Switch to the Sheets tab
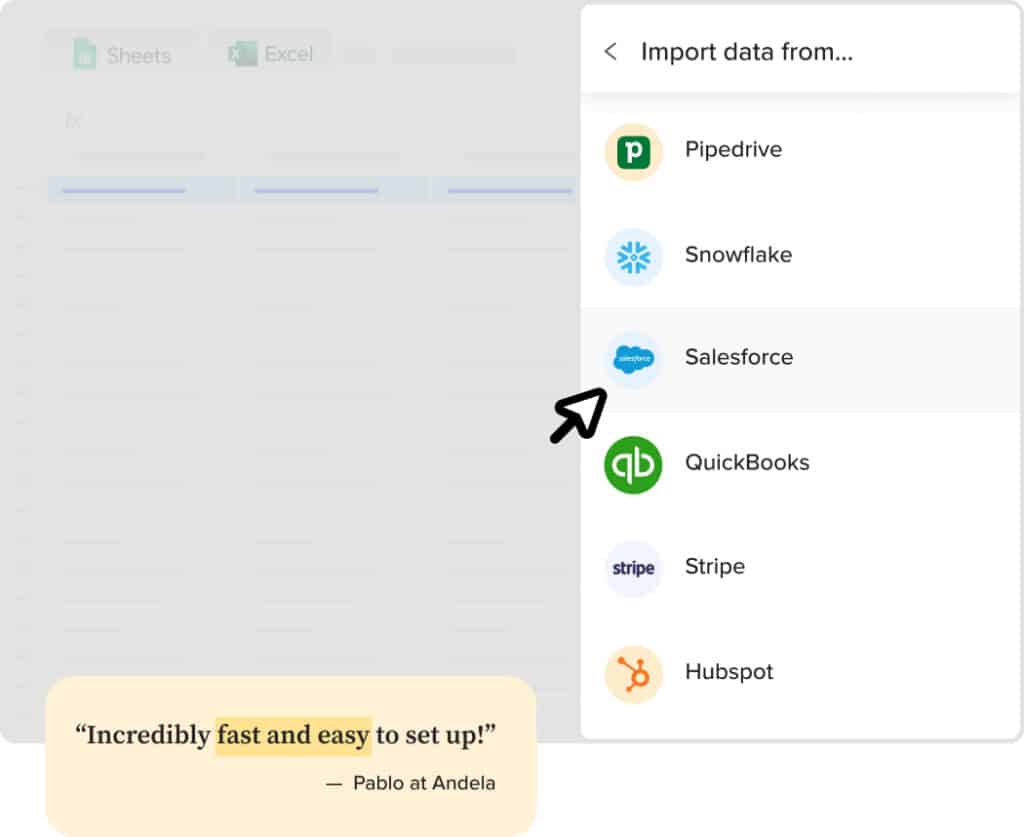The width and height of the screenshot is (1024, 837). [120, 56]
